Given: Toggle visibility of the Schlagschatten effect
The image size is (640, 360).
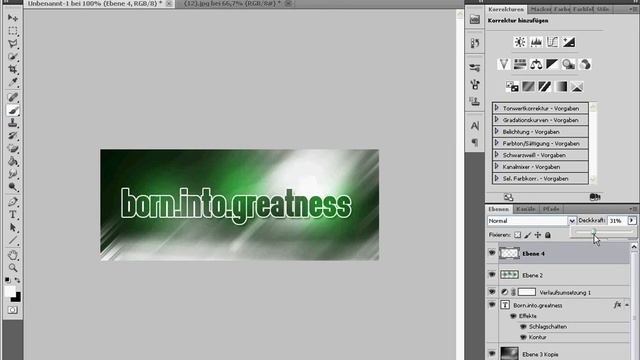Looking at the screenshot, I should pos(523,327).
